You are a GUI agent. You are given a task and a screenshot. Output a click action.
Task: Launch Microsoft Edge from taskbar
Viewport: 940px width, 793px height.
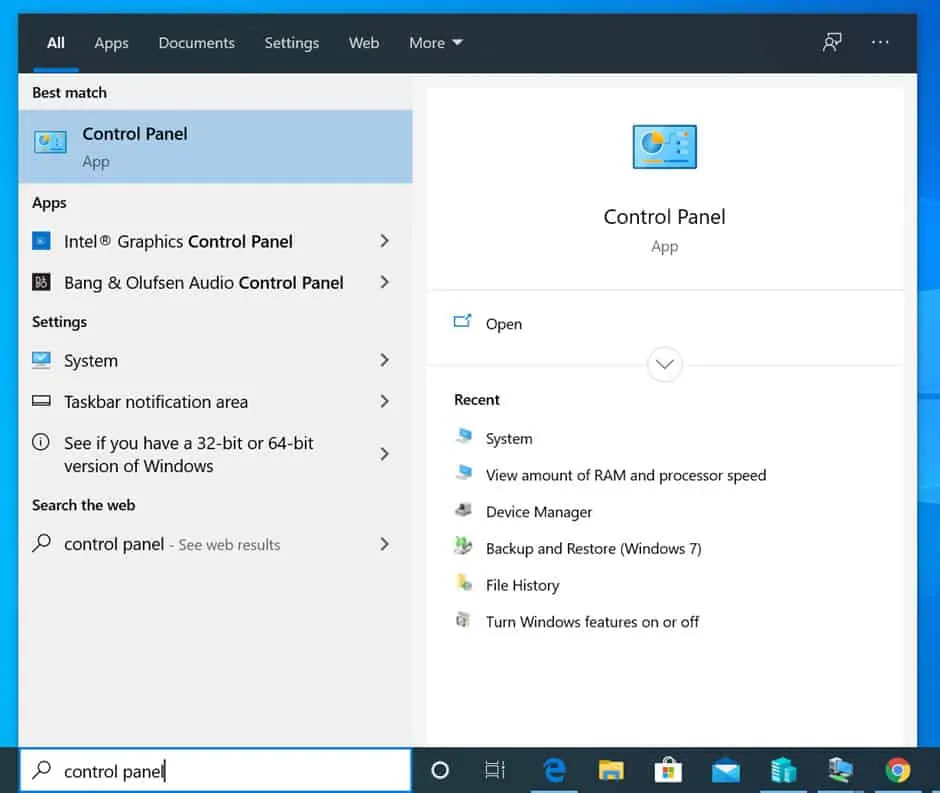554,770
